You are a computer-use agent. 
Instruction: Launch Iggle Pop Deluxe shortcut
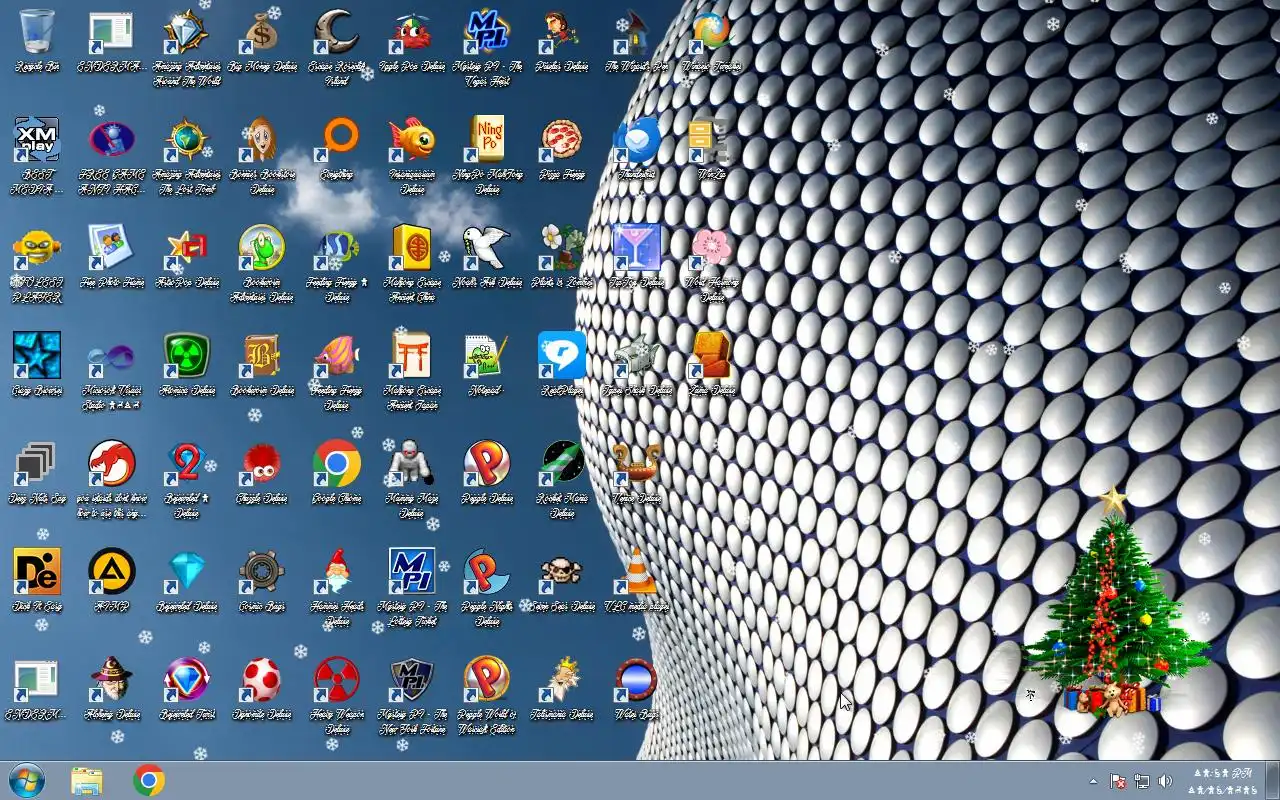point(412,32)
